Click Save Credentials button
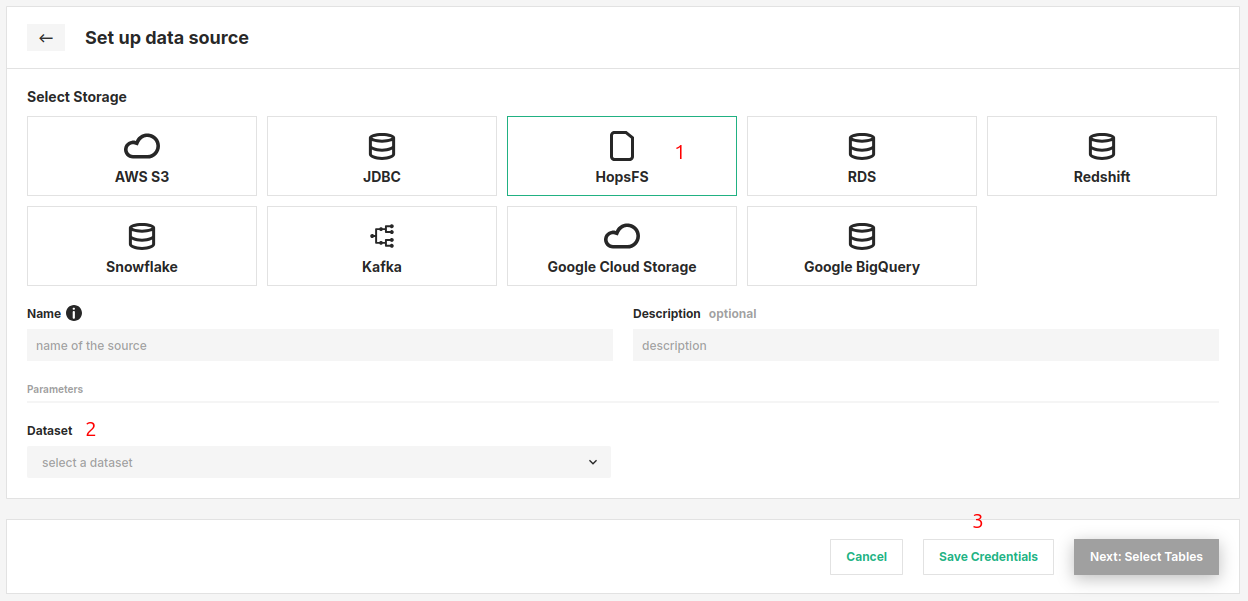The height and width of the screenshot is (601, 1248). point(988,557)
